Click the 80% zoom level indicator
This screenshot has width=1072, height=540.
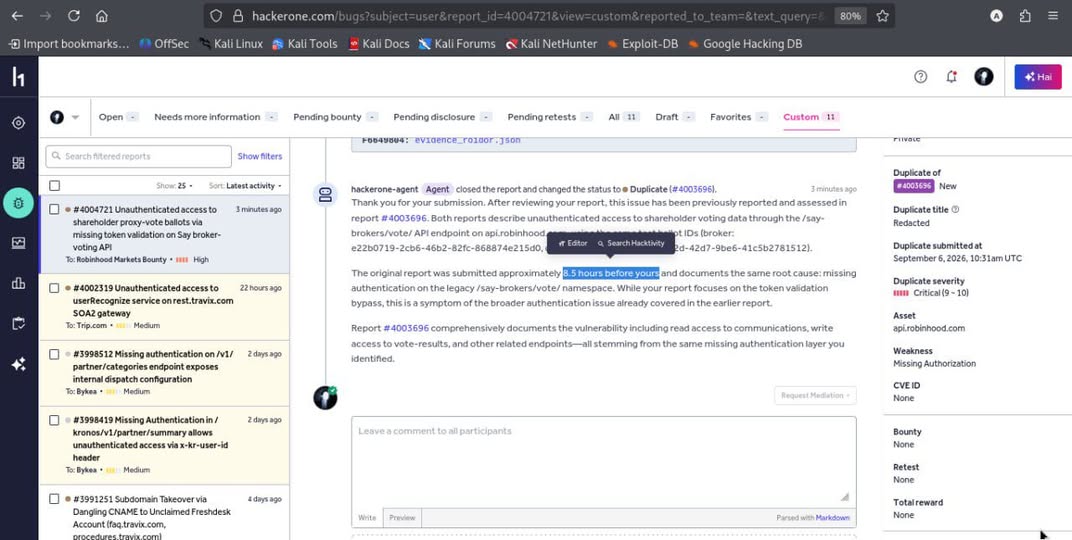coord(850,16)
